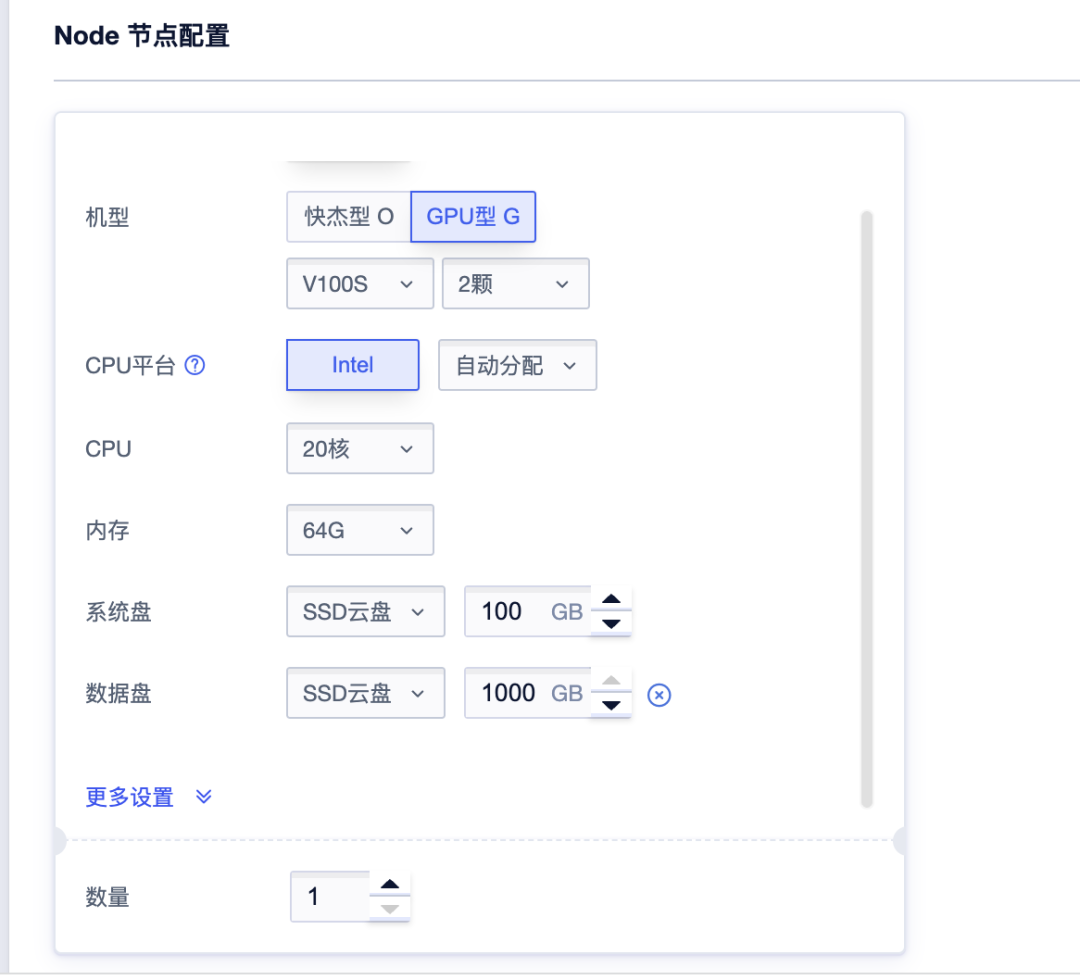Decrease system disk size with down arrow
Viewport: 1080px width, 980px height.
(x=611, y=624)
